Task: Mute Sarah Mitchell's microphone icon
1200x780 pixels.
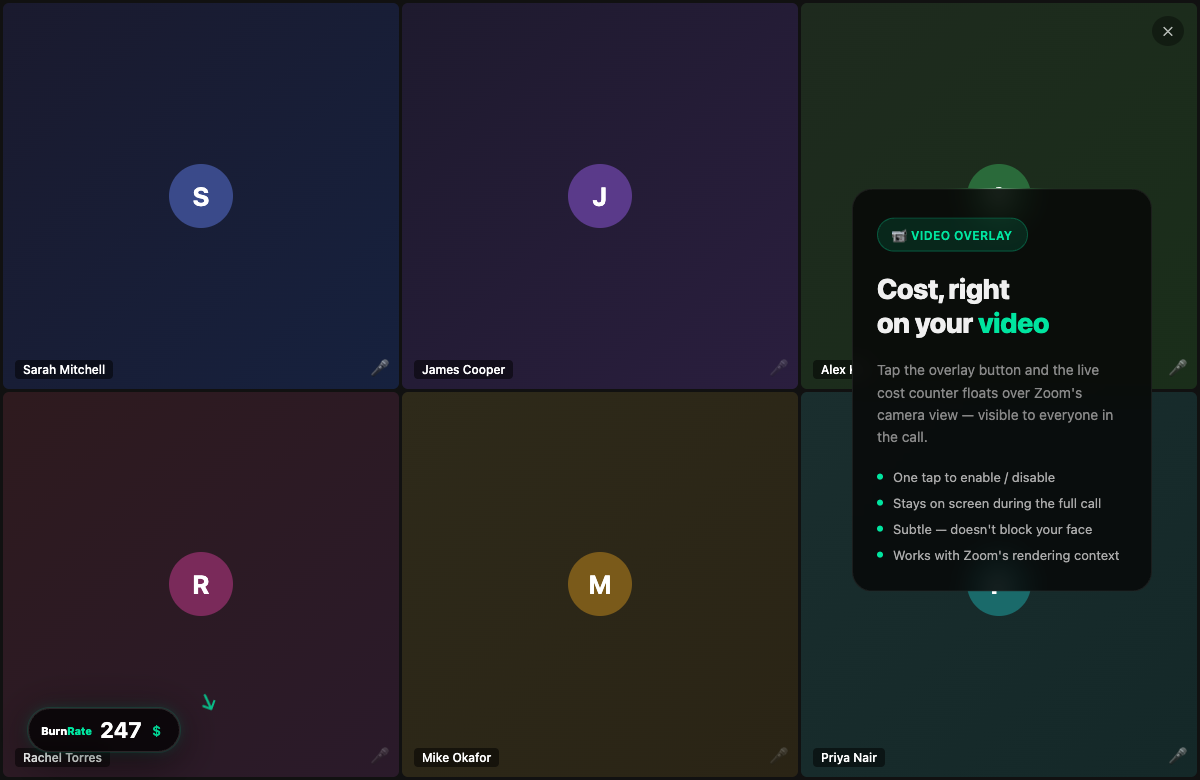Action: [379, 368]
